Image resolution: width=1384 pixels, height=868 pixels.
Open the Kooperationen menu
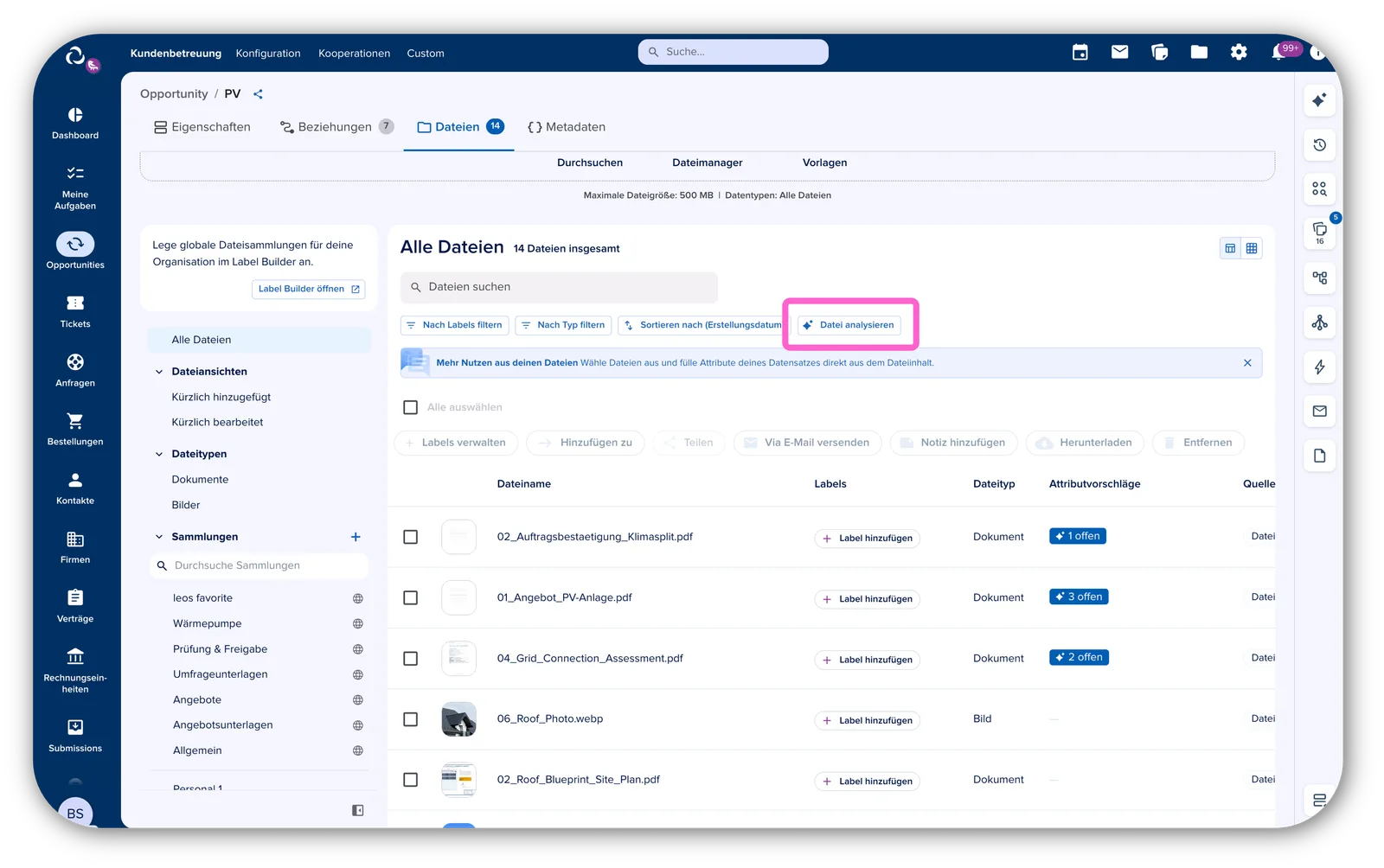pos(354,54)
